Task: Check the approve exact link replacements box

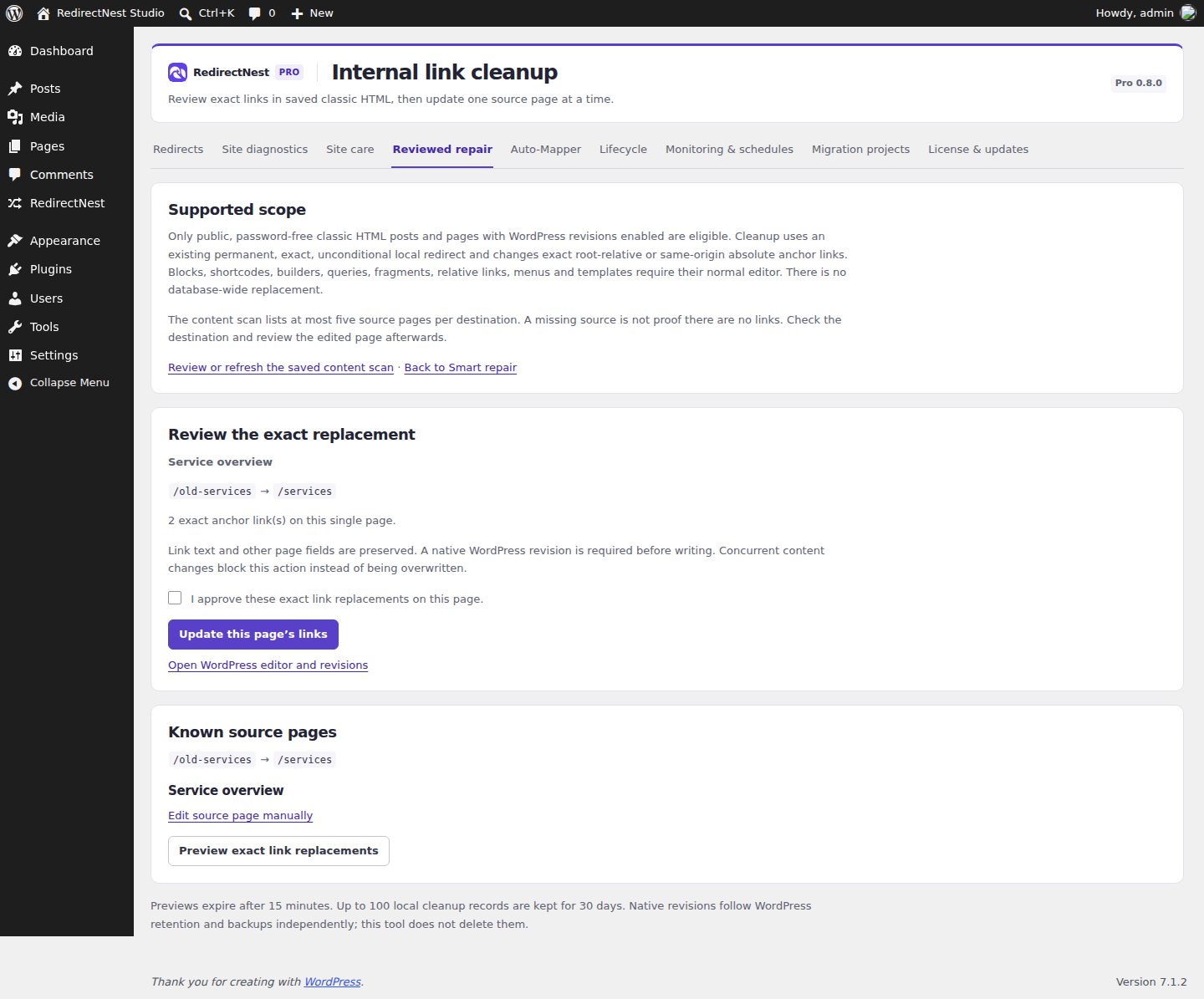Action: pos(175,598)
